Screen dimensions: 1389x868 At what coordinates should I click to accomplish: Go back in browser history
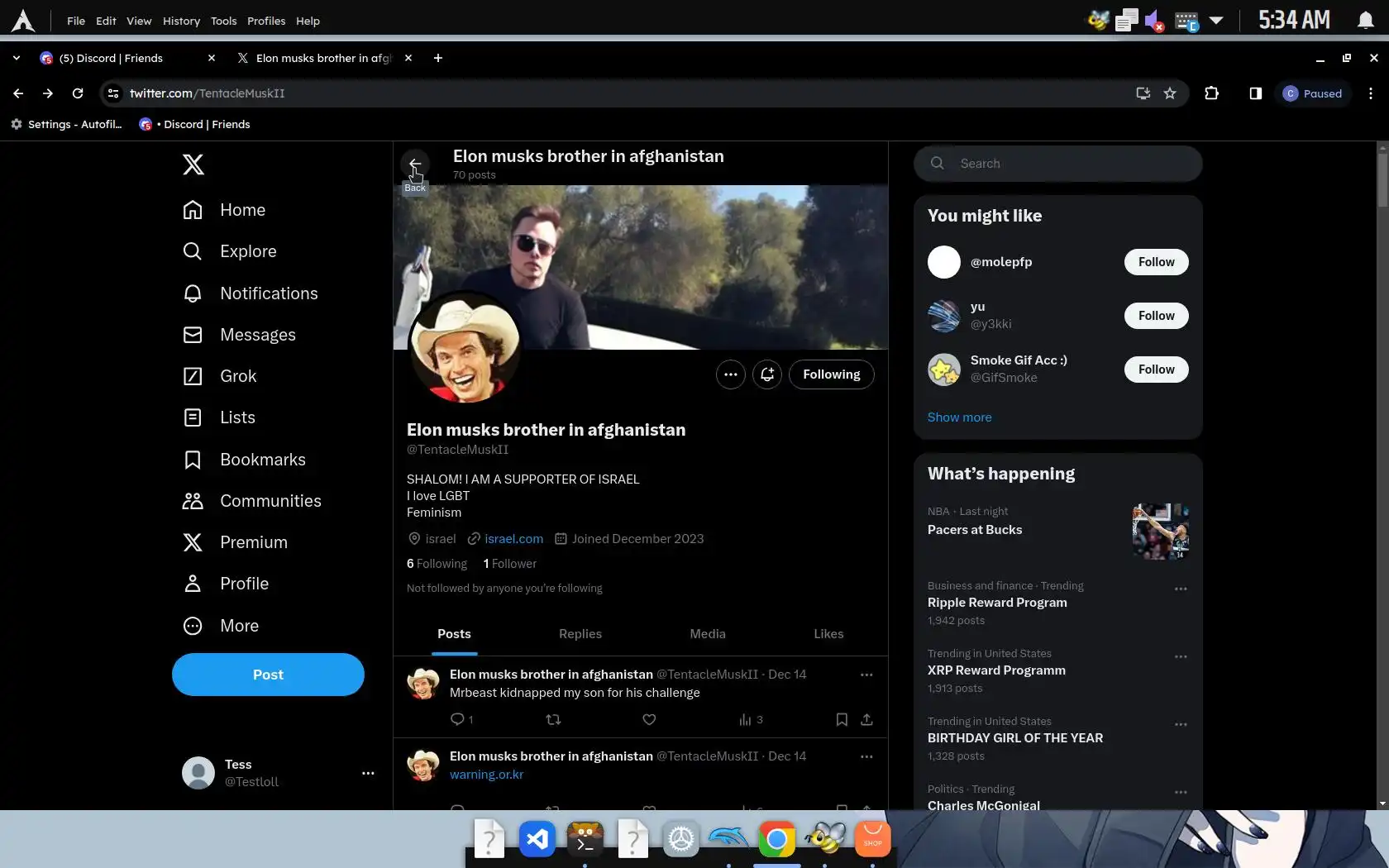pyautogui.click(x=18, y=93)
